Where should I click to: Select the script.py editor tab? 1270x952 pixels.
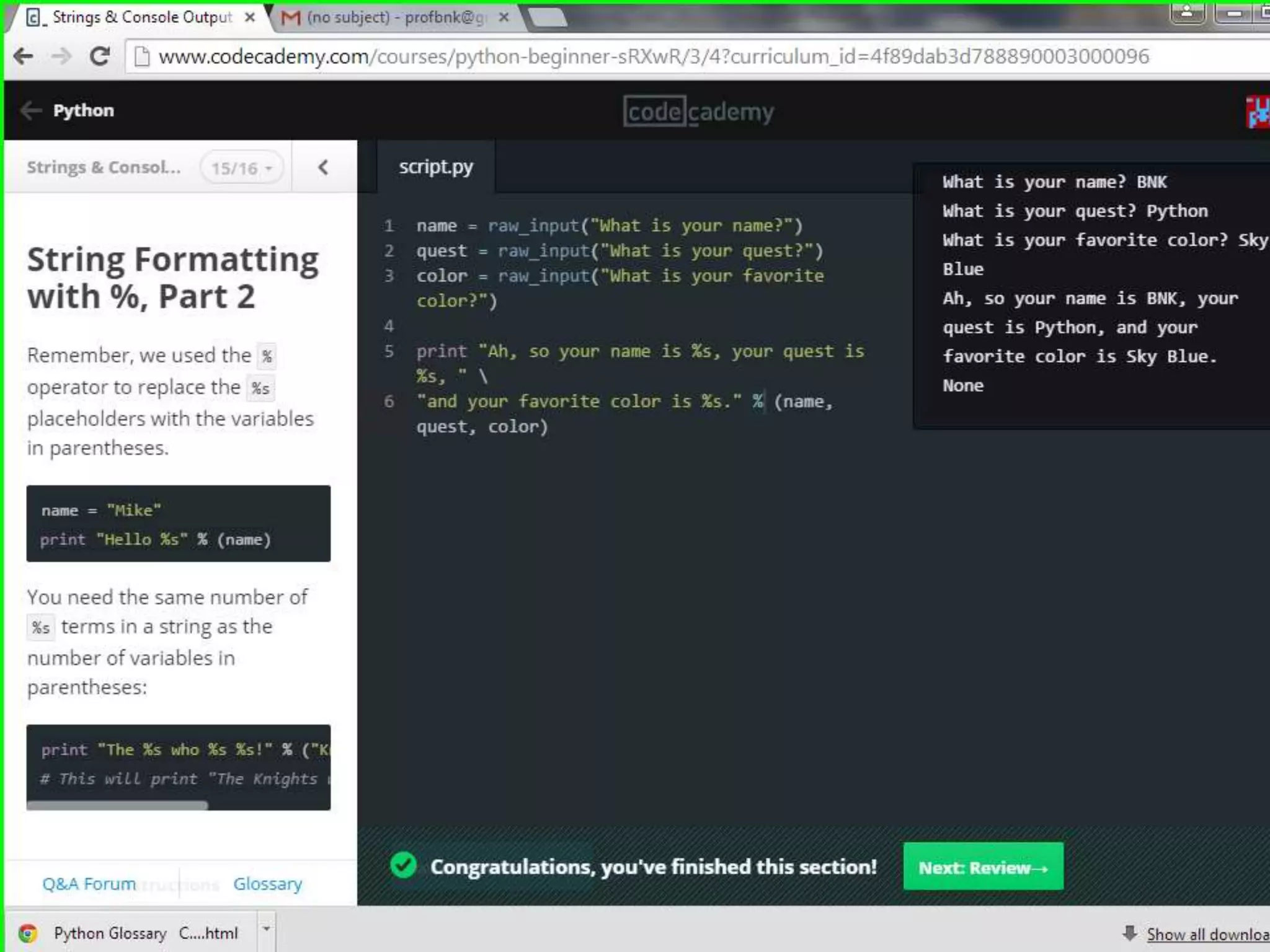coord(436,167)
